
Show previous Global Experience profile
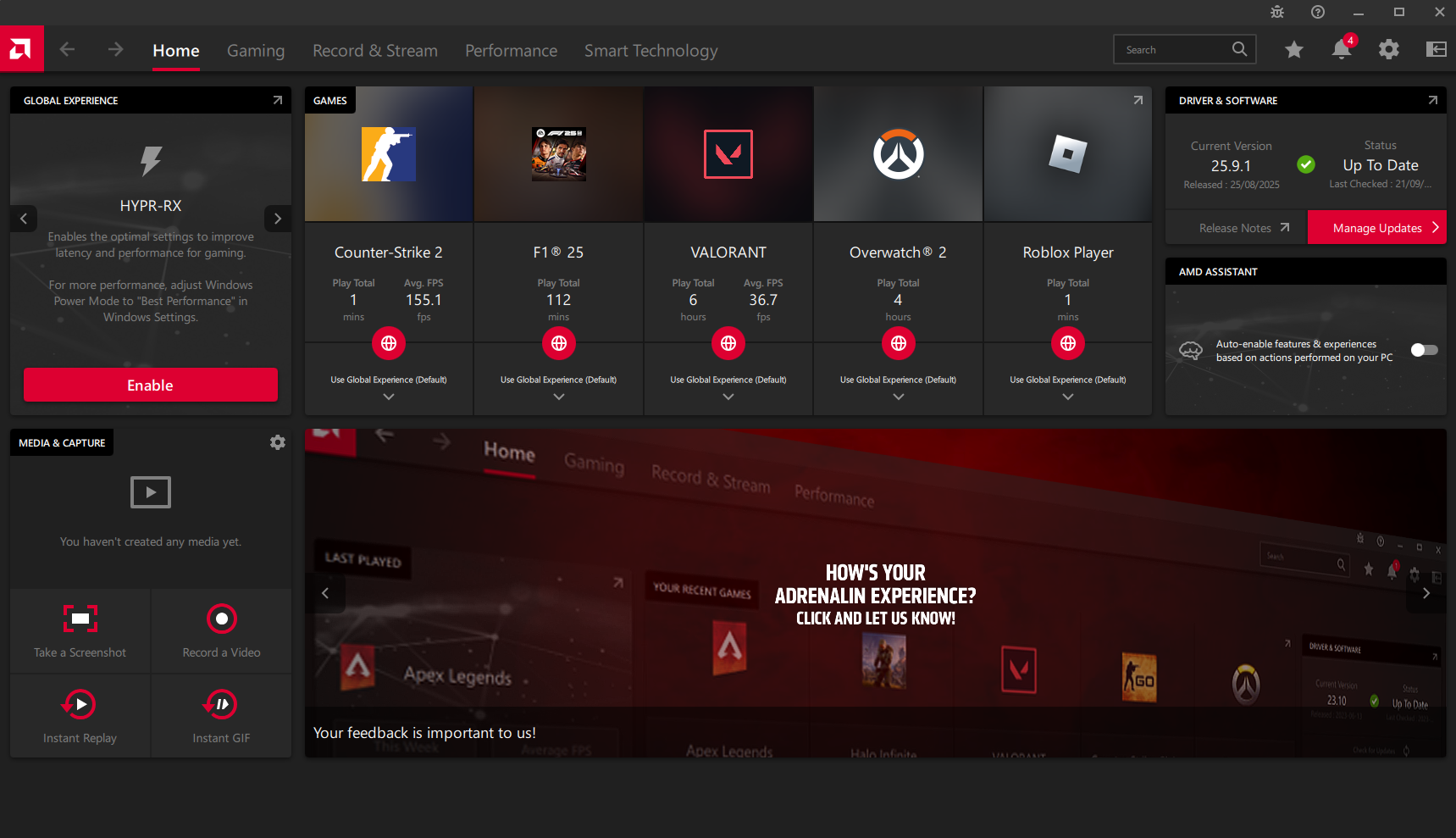(24, 219)
